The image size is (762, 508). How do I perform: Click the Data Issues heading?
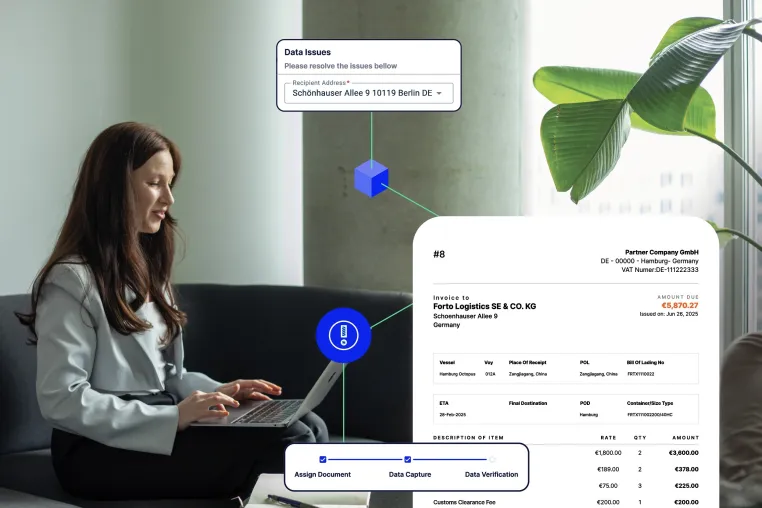pos(307,52)
